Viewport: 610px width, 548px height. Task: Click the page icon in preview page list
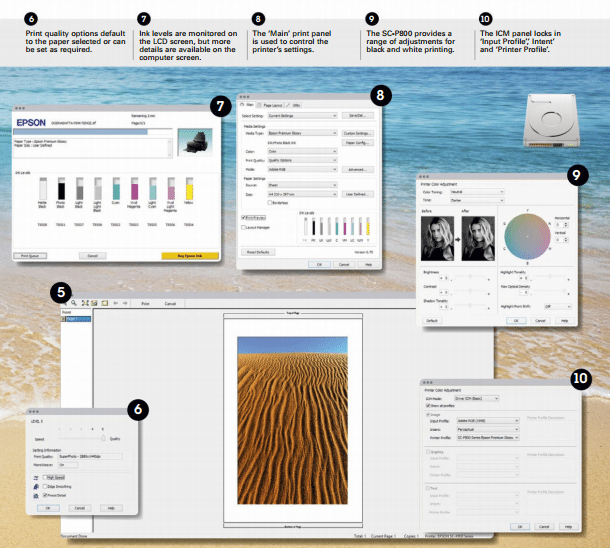63,319
